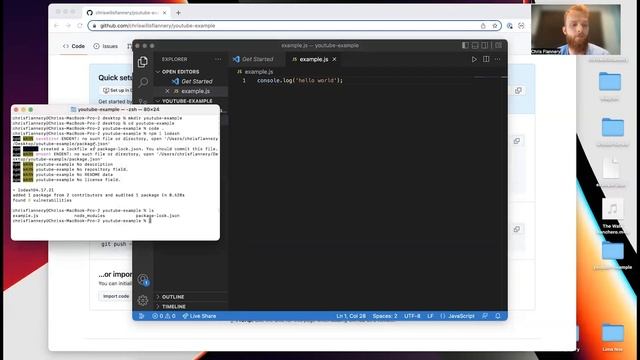Open the Explorer view in the VS Code activity bar

click(142, 62)
